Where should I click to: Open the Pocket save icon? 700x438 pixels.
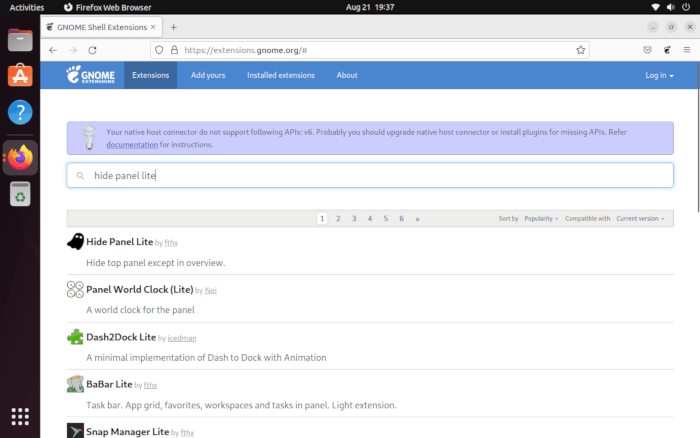647,50
